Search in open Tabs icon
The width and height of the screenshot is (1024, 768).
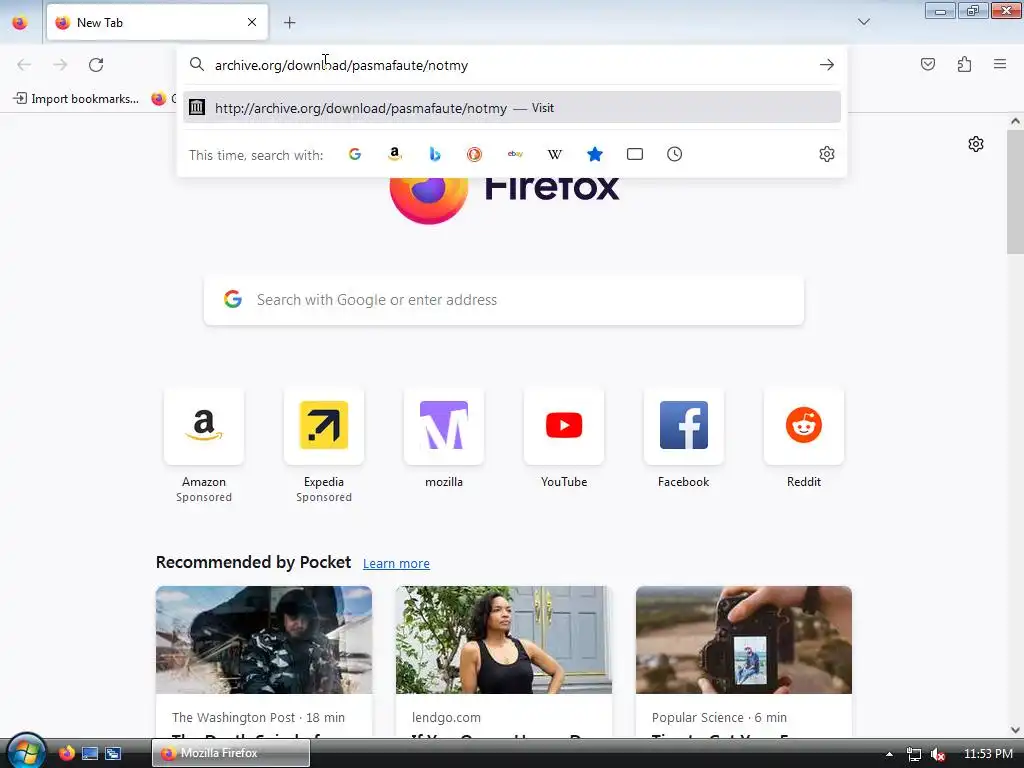635,154
